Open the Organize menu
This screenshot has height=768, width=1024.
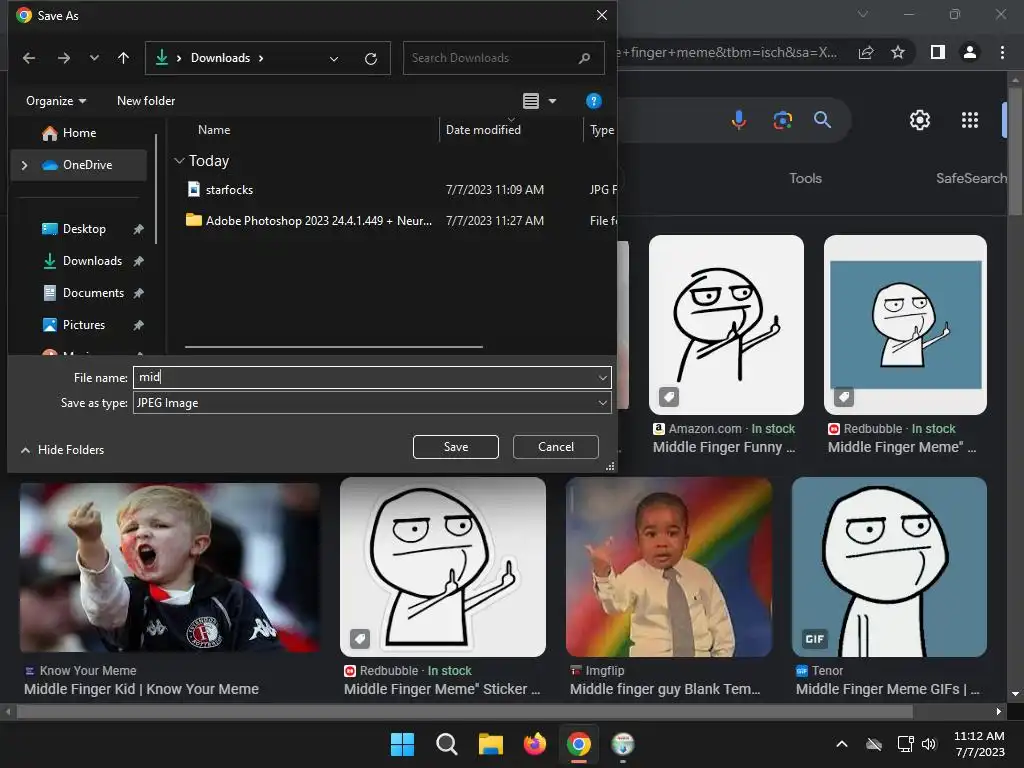[56, 101]
